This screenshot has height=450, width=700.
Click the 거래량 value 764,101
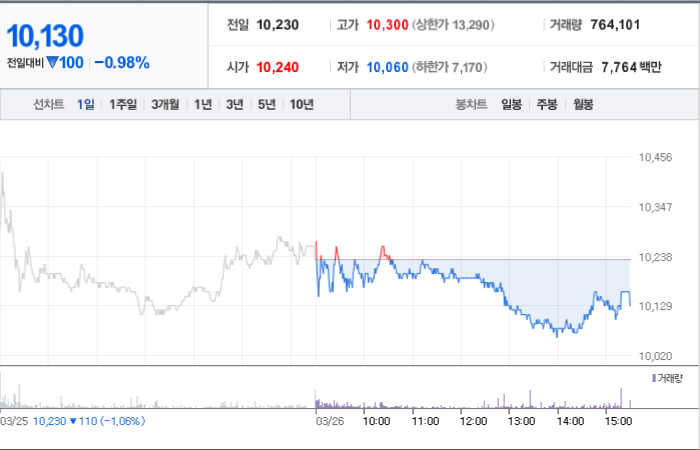point(615,25)
